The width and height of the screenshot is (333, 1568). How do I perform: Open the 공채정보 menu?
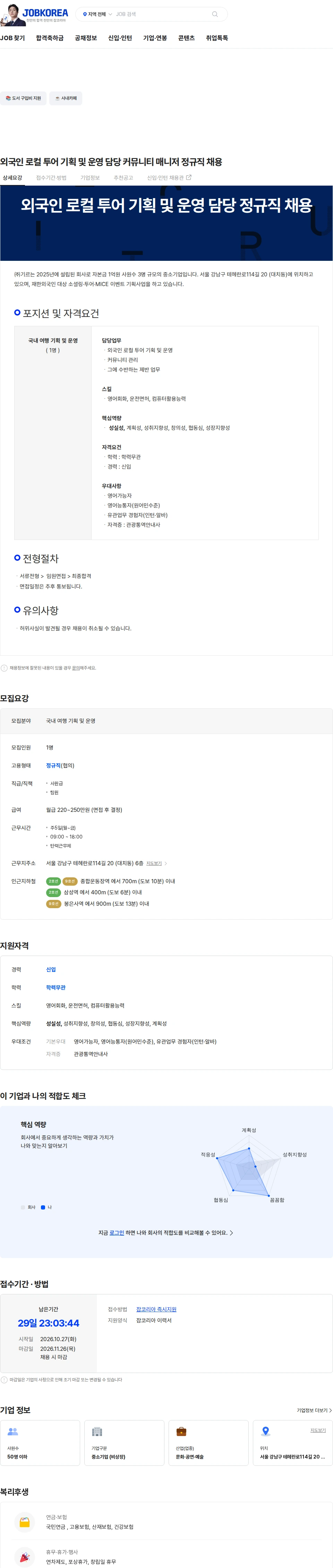pos(86,38)
